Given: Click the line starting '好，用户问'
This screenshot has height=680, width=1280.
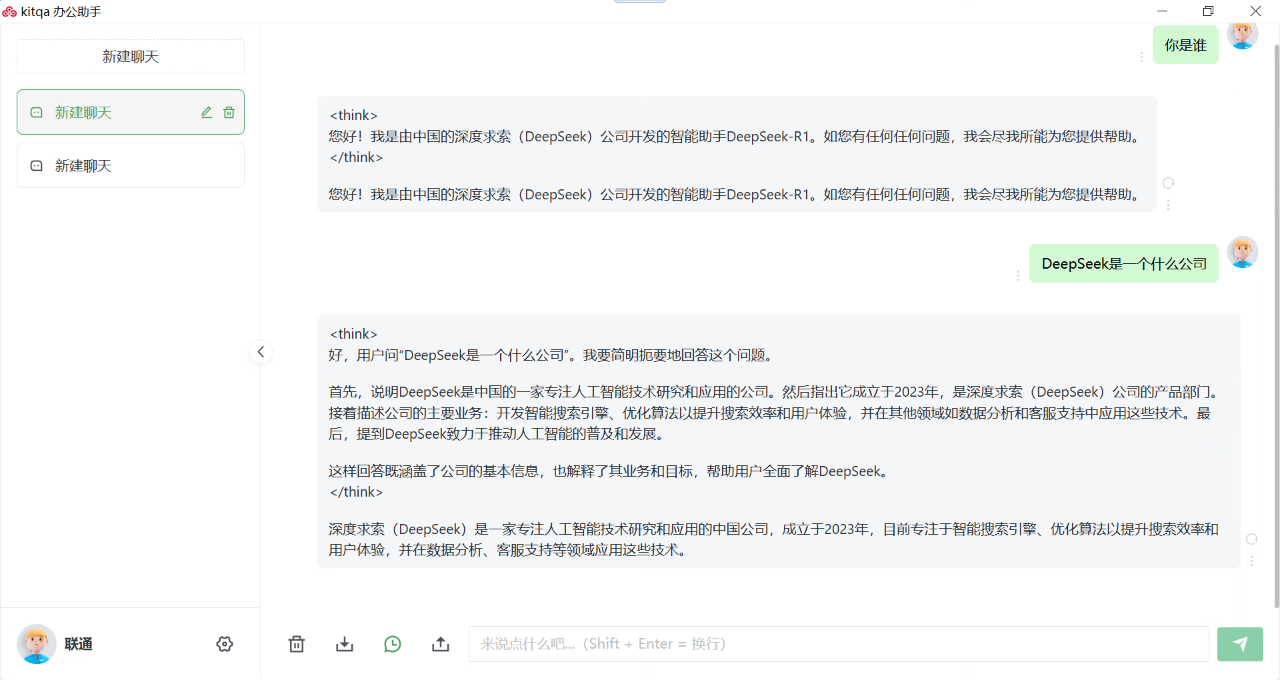Looking at the screenshot, I should pyautogui.click(x=551, y=355).
